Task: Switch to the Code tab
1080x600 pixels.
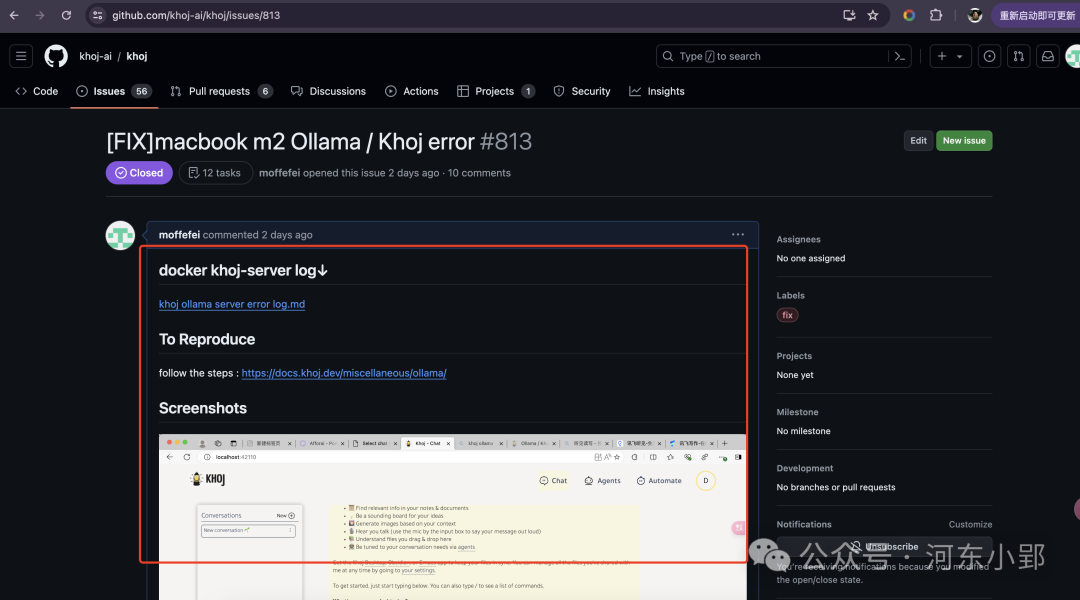Action: tap(37, 91)
